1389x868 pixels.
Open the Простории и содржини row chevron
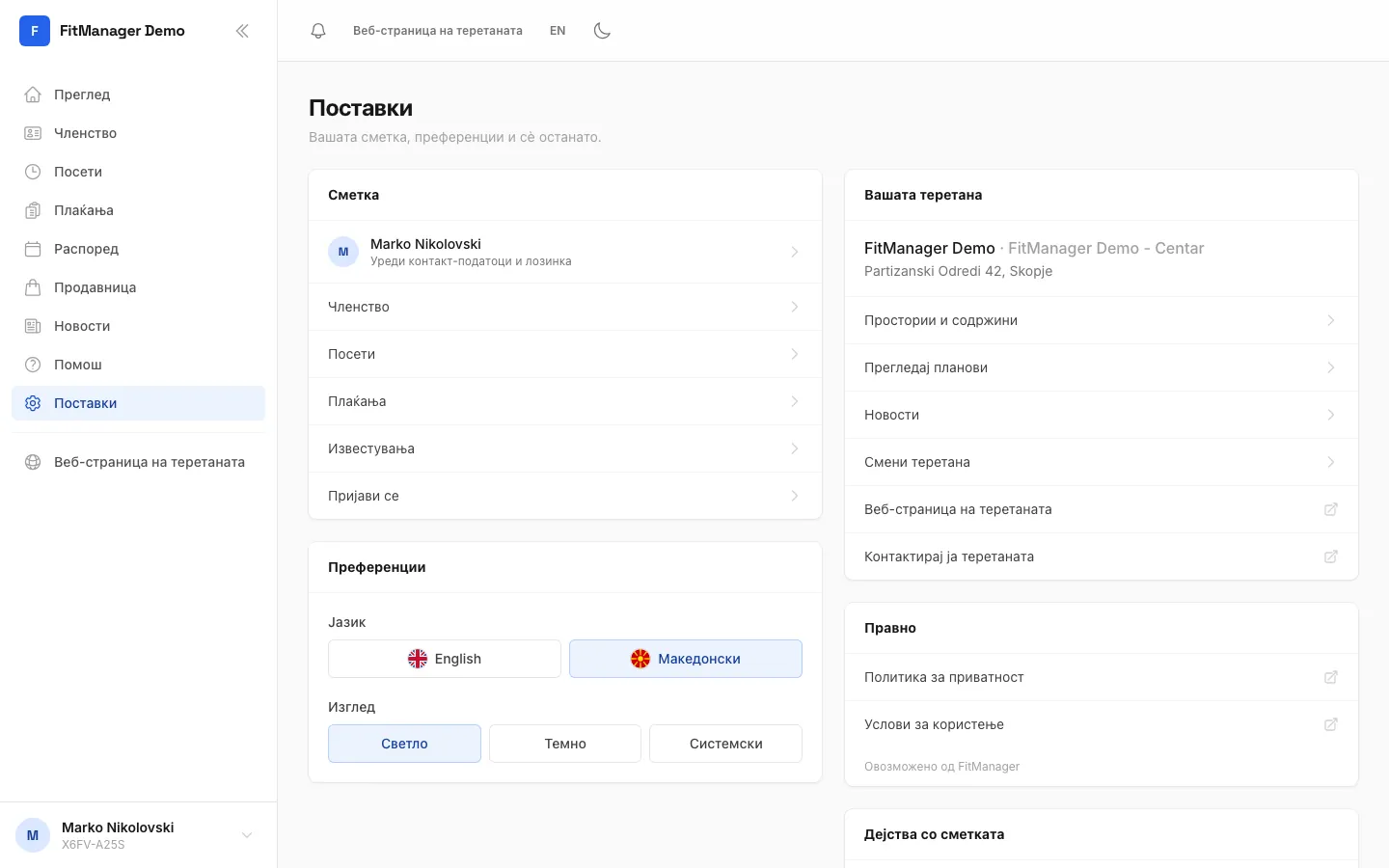(x=1331, y=320)
